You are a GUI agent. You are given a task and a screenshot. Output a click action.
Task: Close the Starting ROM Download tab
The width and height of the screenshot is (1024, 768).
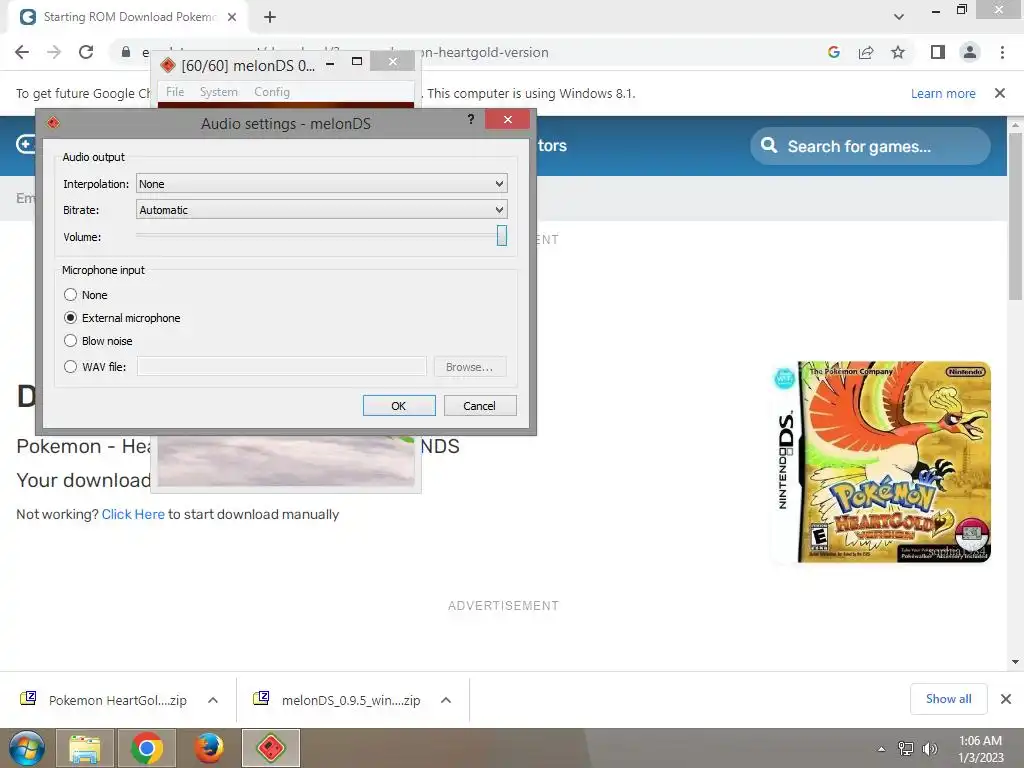click(232, 17)
